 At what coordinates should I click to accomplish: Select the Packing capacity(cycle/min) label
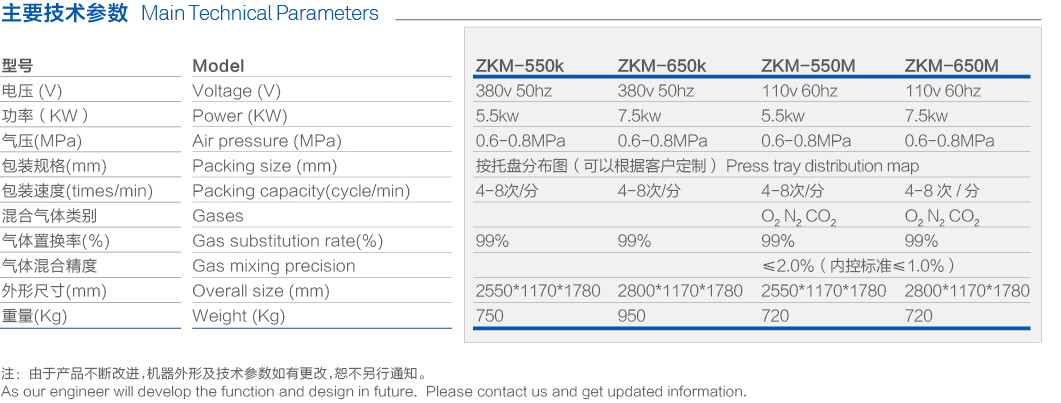[301, 191]
